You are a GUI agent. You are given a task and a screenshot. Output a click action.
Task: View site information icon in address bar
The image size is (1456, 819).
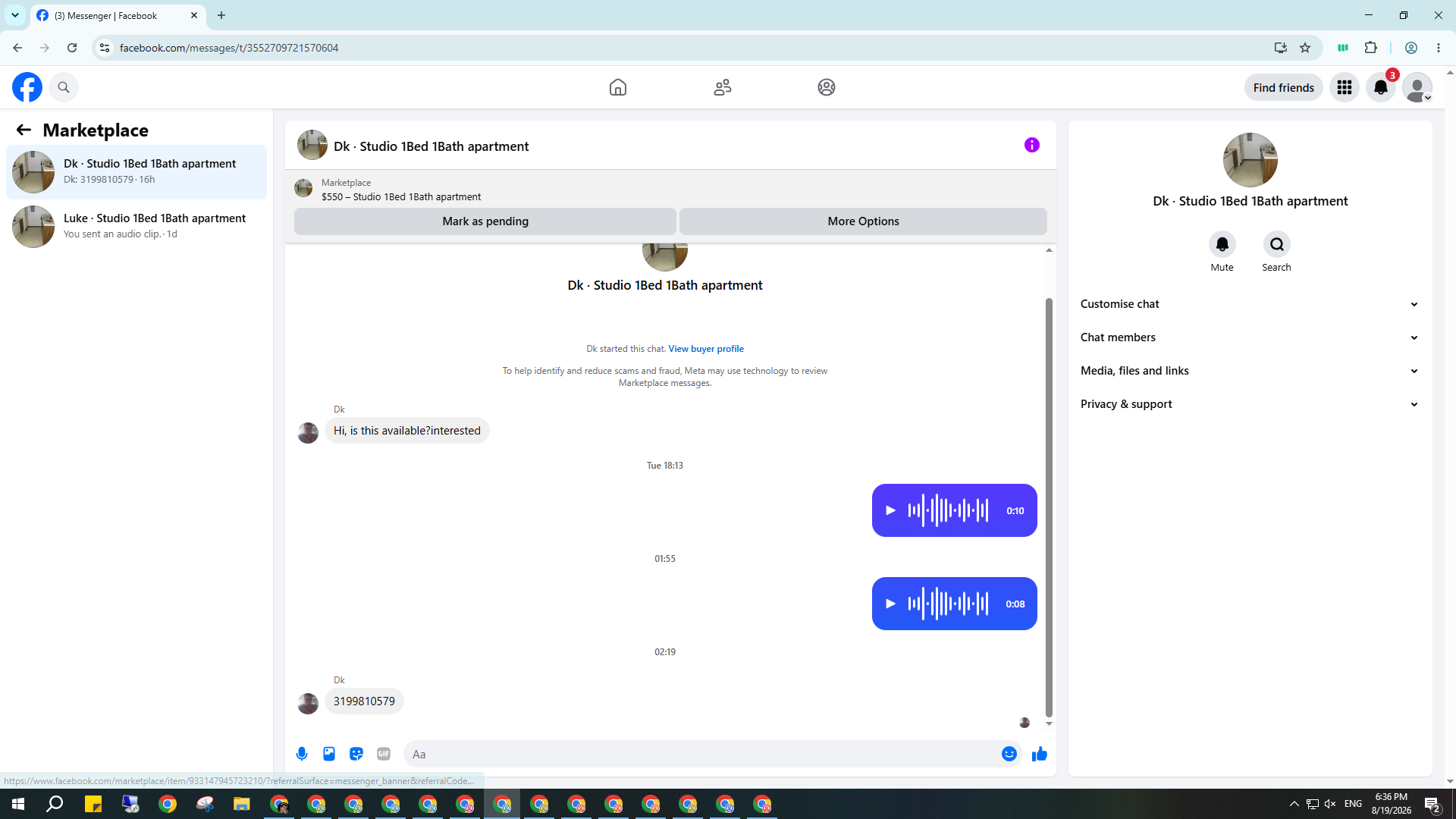coord(105,48)
